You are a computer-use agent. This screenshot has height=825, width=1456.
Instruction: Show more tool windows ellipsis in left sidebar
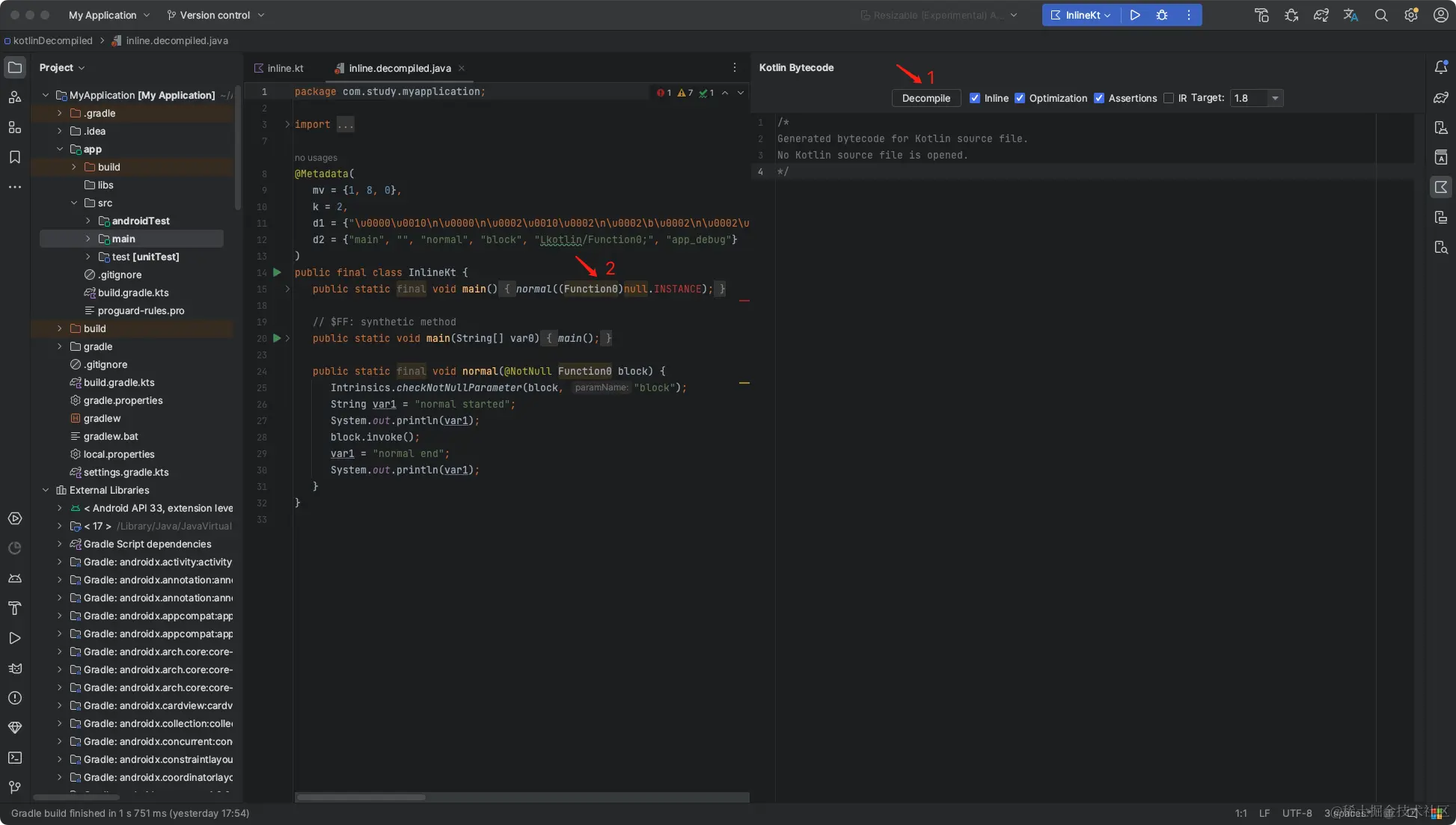15,187
